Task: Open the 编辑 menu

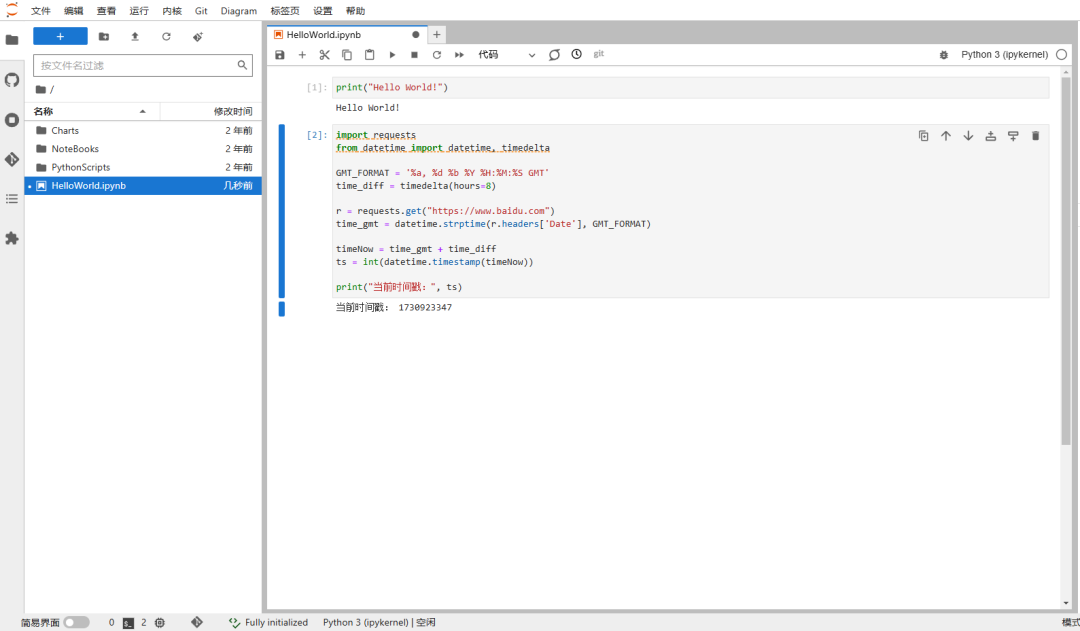Action: click(x=74, y=11)
